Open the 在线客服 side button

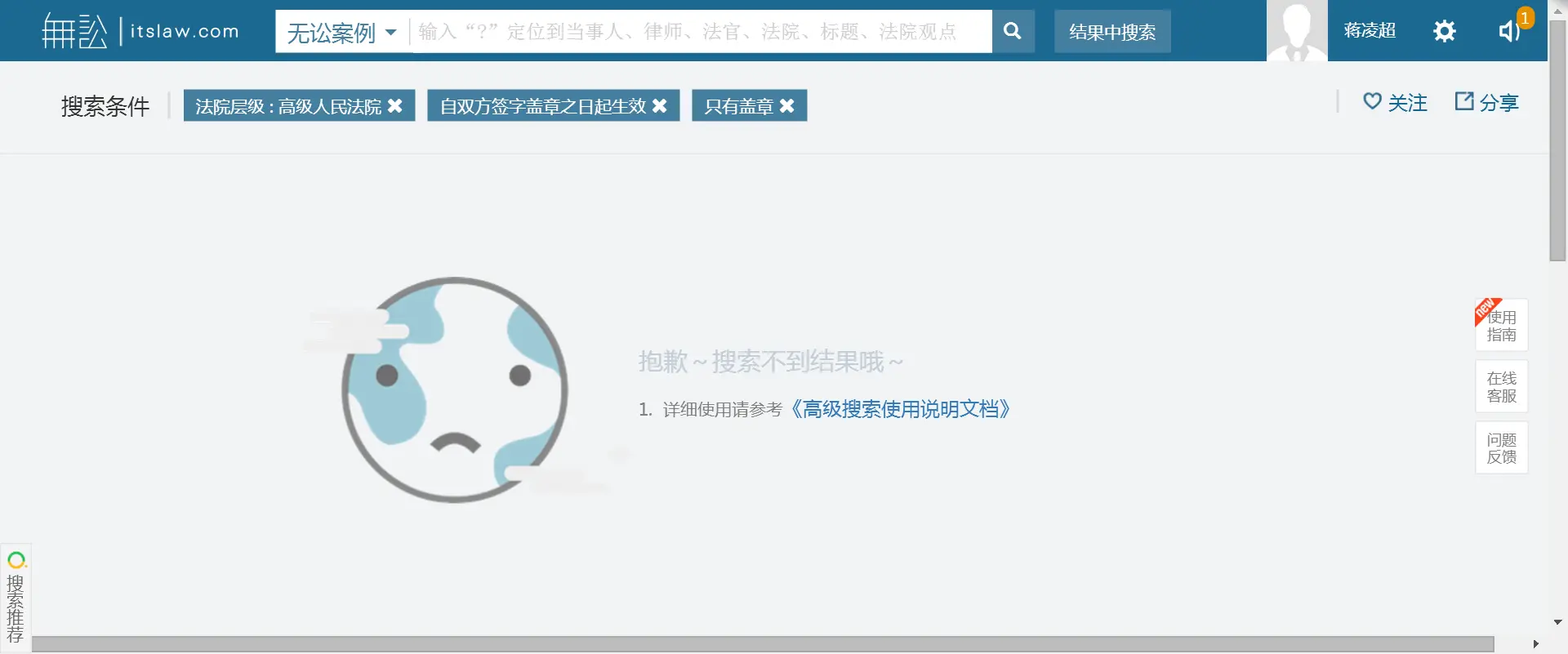pos(1501,387)
